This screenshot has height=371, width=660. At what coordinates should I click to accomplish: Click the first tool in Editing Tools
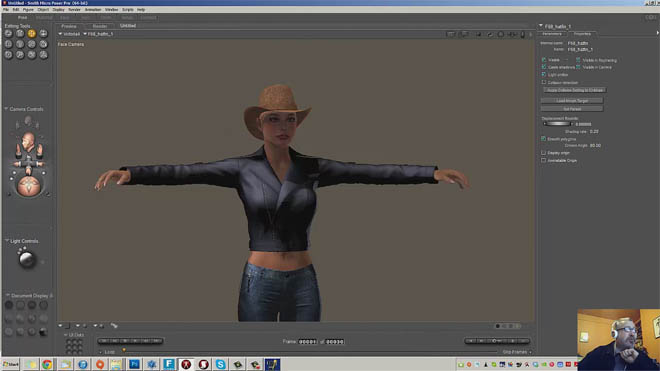(x=8, y=33)
